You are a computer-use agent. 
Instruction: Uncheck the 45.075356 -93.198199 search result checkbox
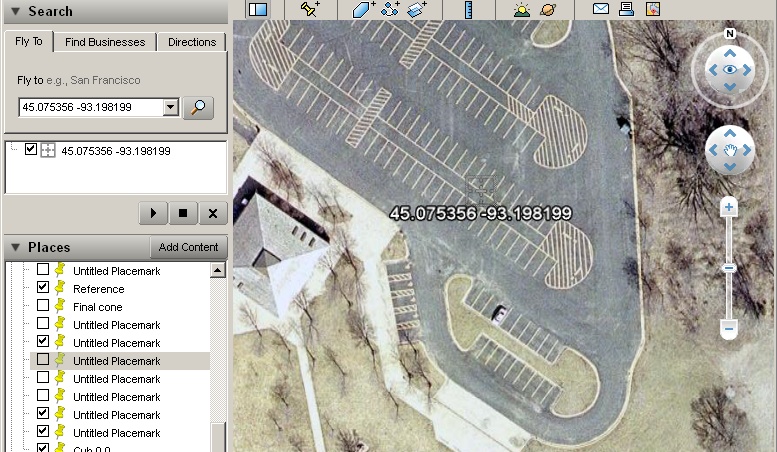(31, 150)
